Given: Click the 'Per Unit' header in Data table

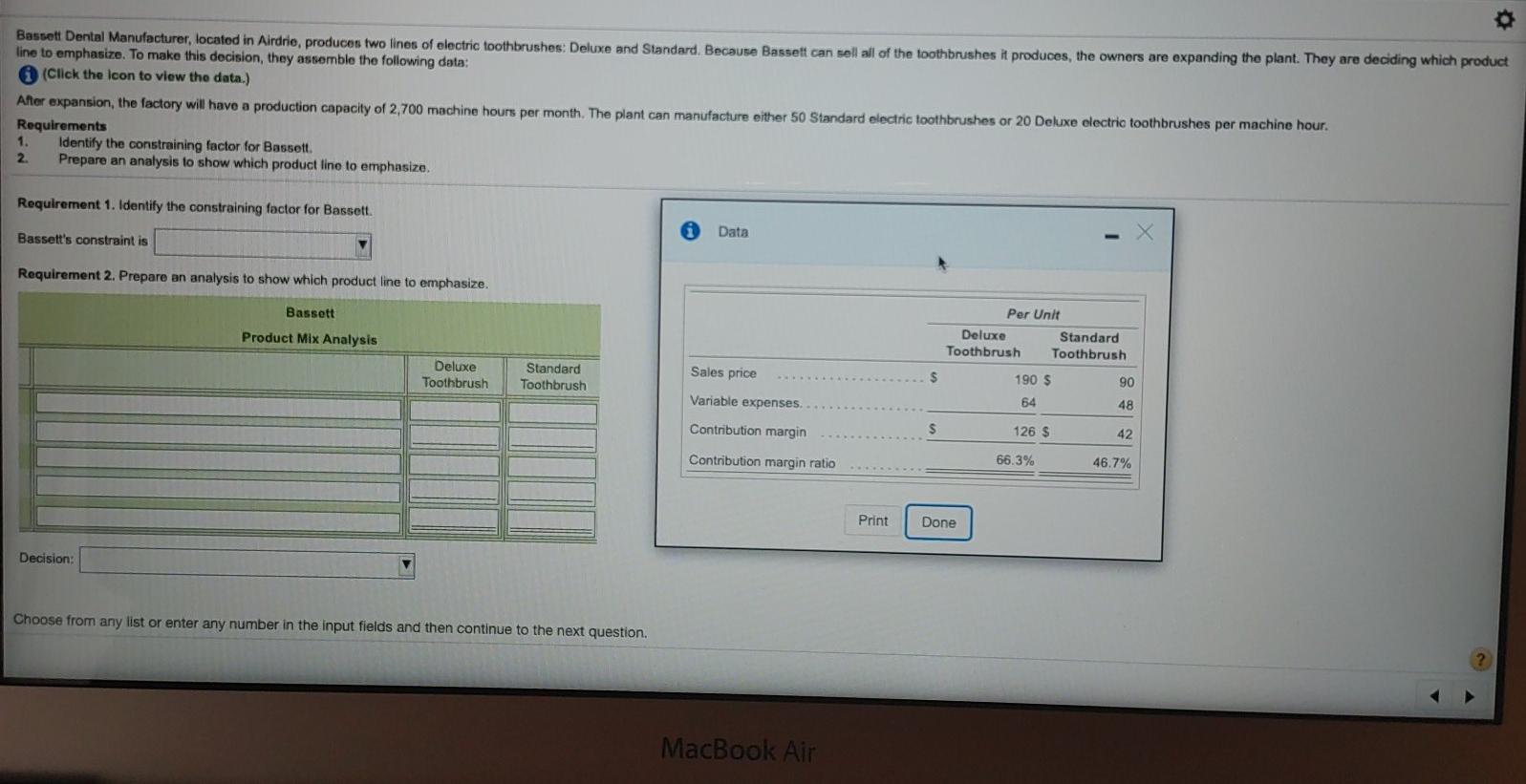Looking at the screenshot, I should pyautogui.click(x=1033, y=314).
